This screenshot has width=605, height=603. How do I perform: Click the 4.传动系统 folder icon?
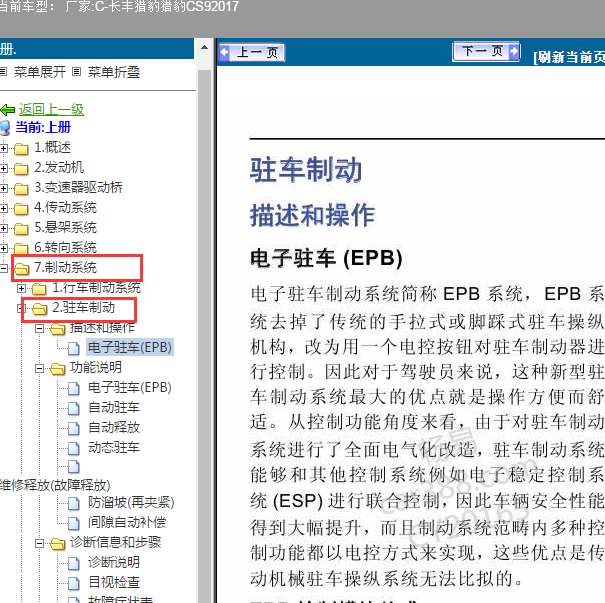pos(21,209)
